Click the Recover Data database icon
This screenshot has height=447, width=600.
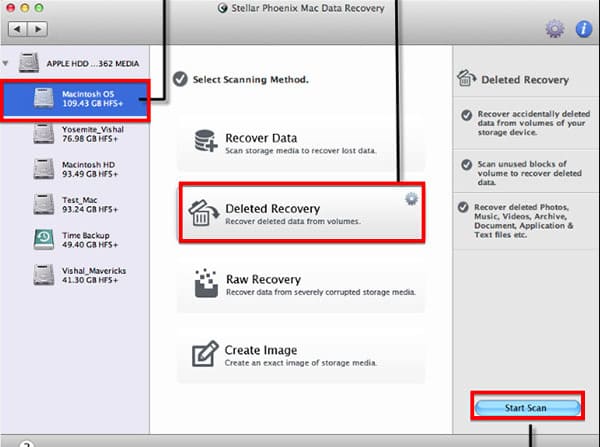click(206, 141)
